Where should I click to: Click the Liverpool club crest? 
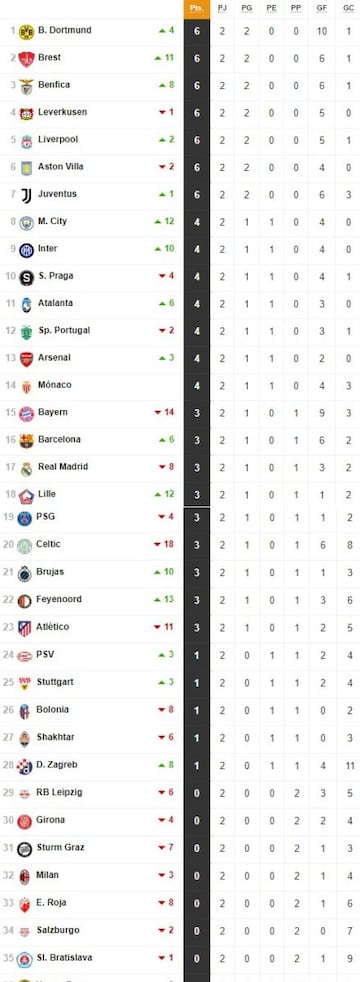(x=26, y=140)
